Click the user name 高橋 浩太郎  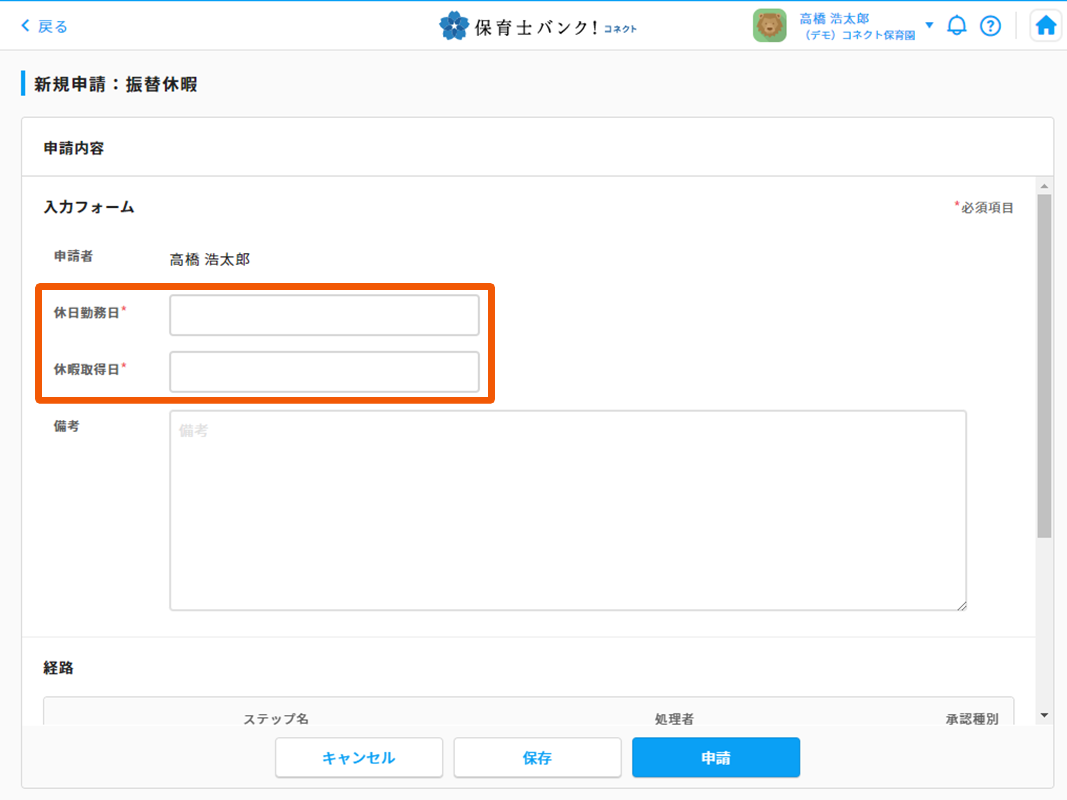point(834,18)
